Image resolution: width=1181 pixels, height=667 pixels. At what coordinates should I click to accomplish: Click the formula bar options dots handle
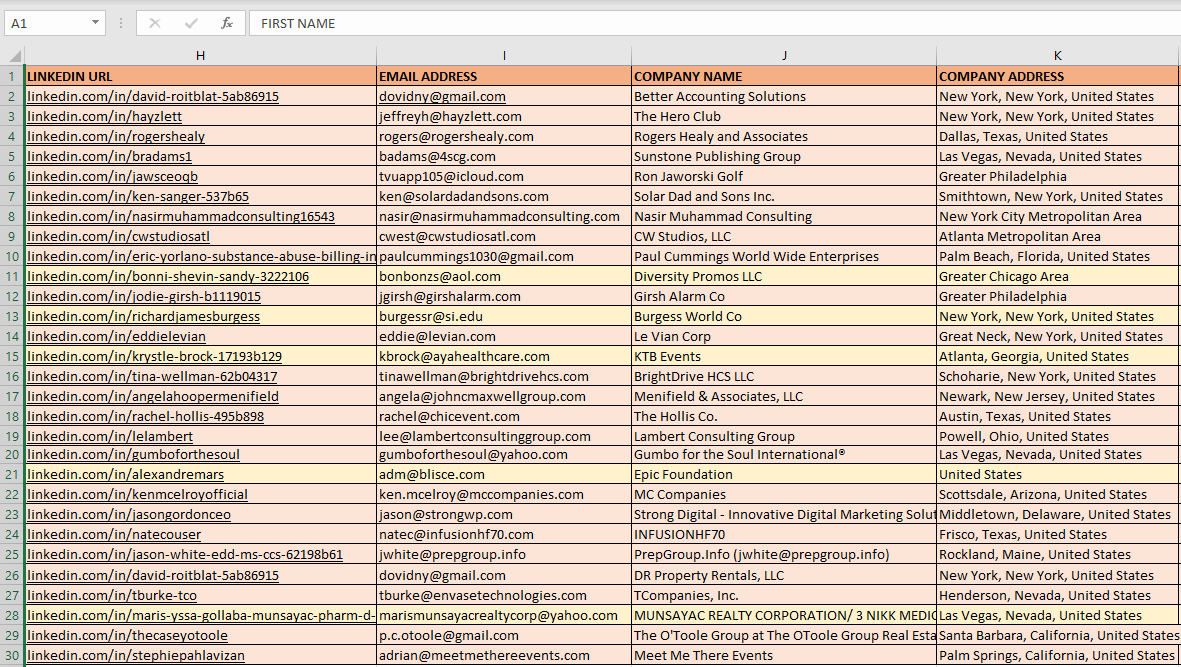click(x=121, y=23)
